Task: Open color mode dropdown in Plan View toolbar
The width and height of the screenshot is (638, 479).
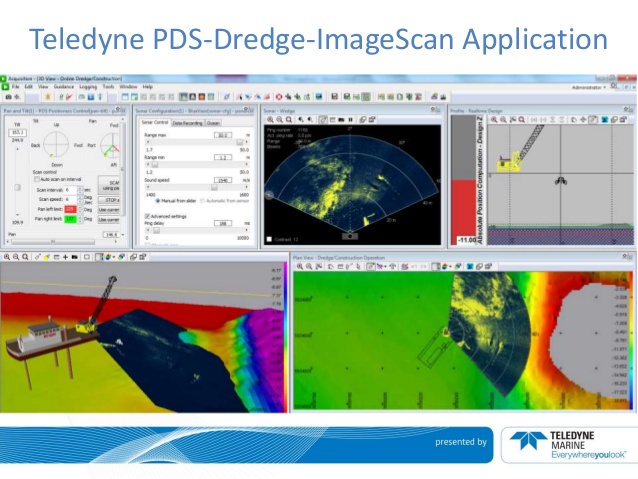Action: pos(451,267)
